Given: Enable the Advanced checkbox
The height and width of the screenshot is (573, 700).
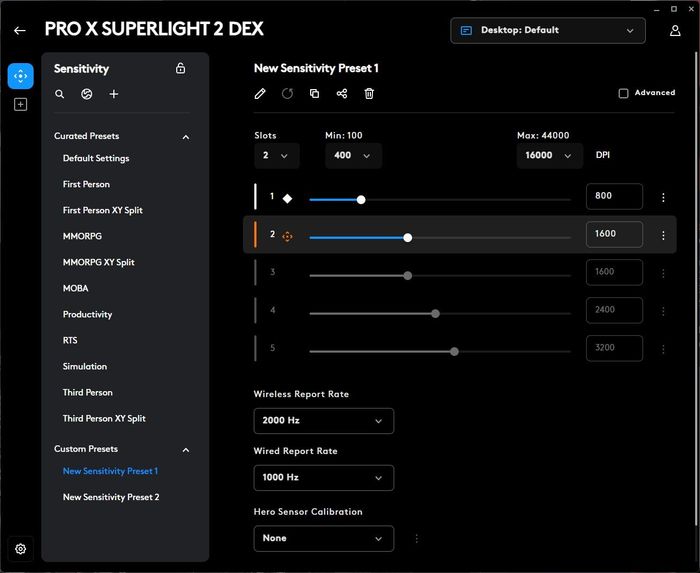Looking at the screenshot, I should (623, 93).
